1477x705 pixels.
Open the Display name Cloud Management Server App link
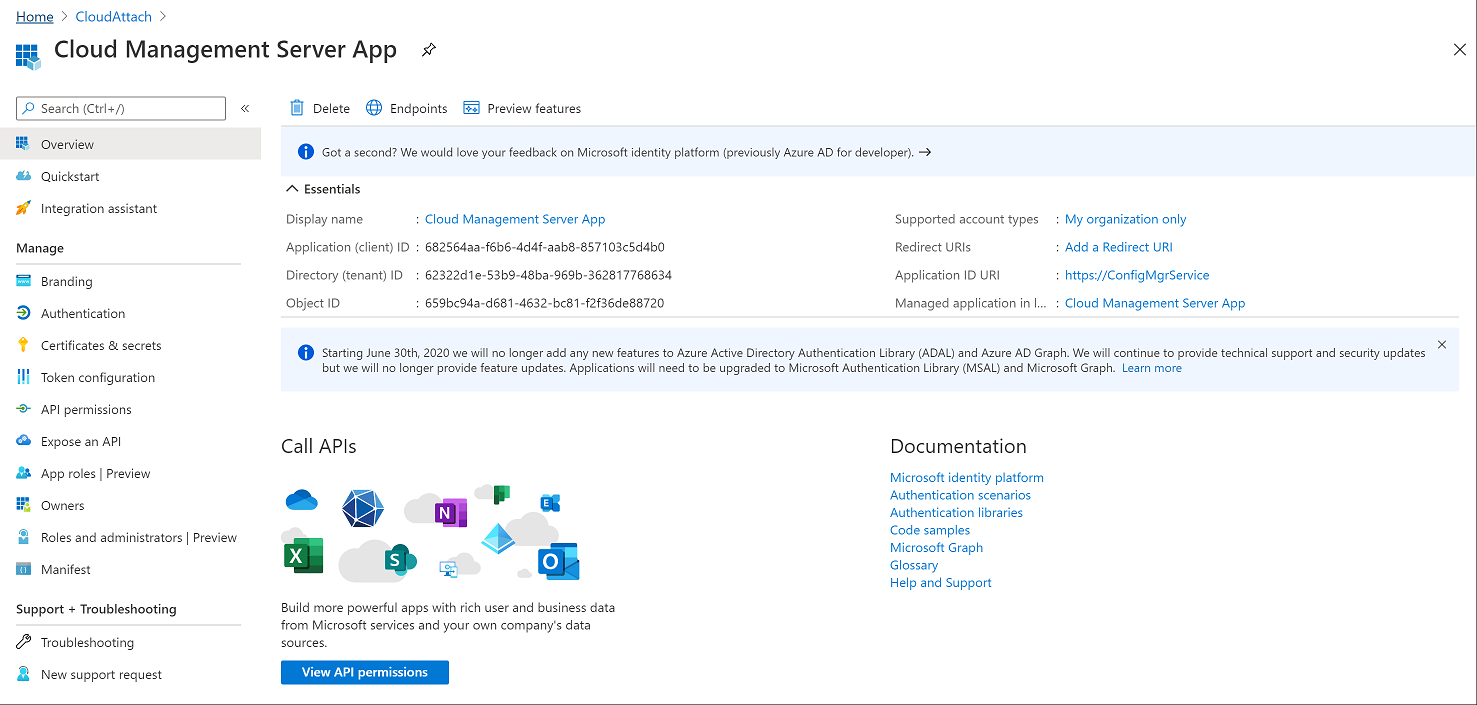click(515, 219)
